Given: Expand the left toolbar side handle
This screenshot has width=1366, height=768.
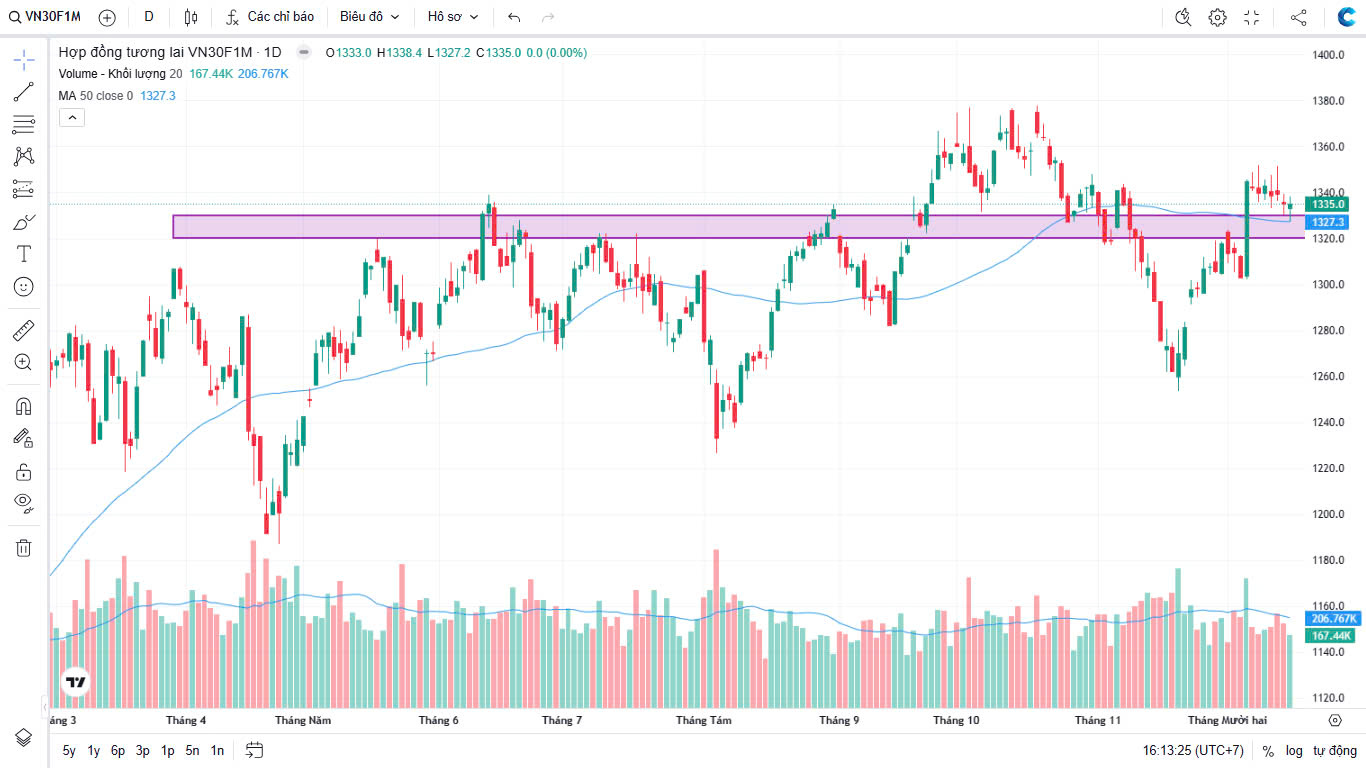Looking at the screenshot, I should click(44, 705).
